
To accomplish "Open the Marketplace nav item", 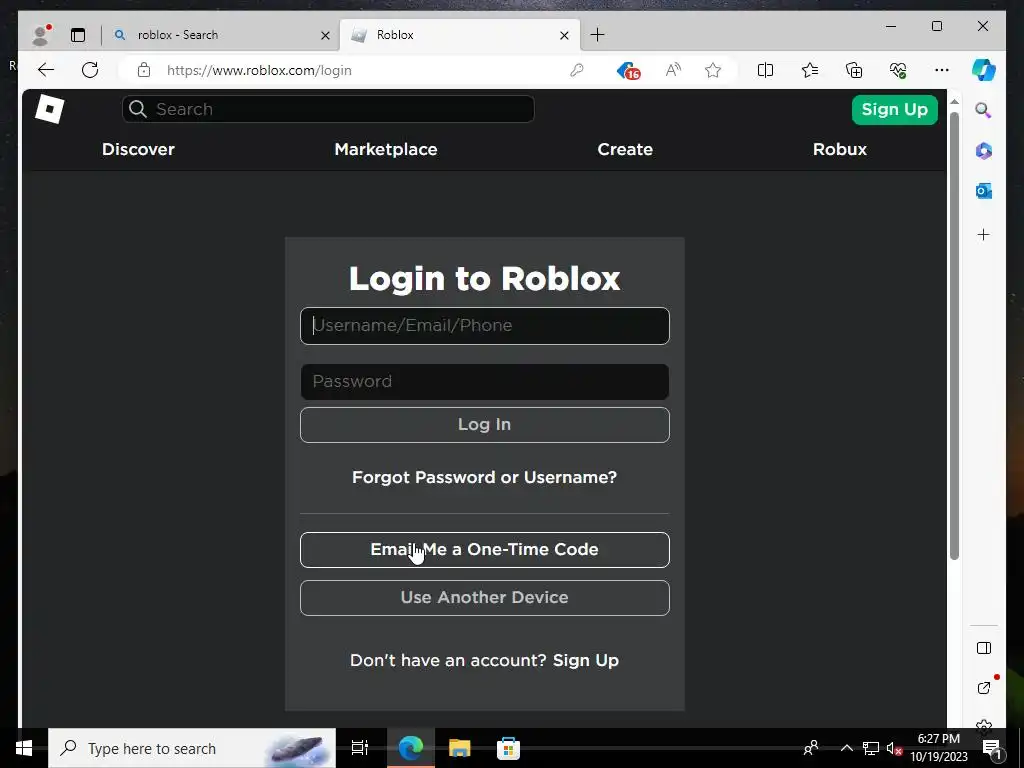I will pos(386,150).
